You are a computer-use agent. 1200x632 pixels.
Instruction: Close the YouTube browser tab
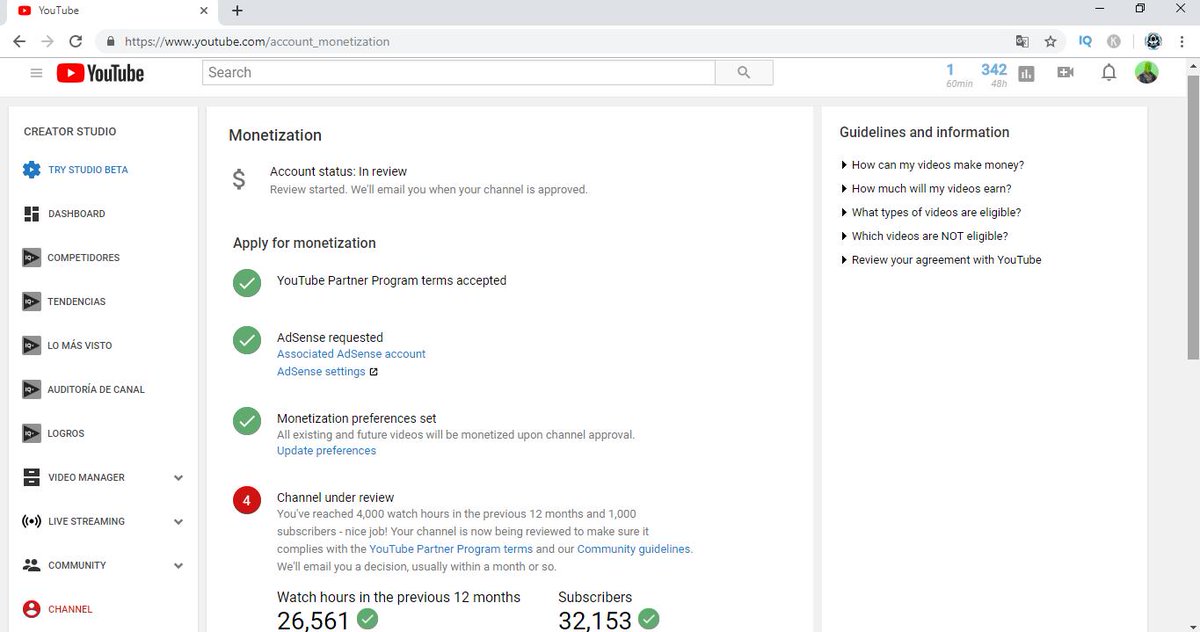[x=203, y=11]
